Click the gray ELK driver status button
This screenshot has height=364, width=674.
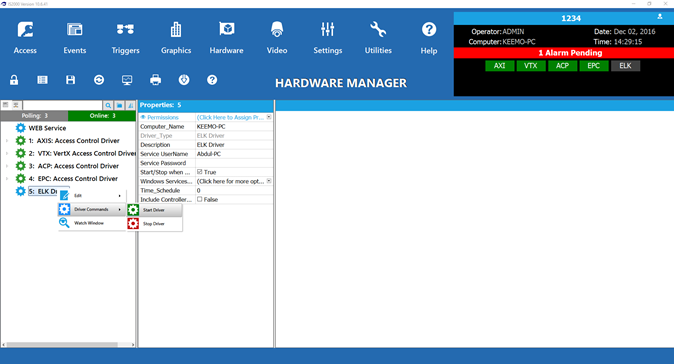[x=625, y=66]
